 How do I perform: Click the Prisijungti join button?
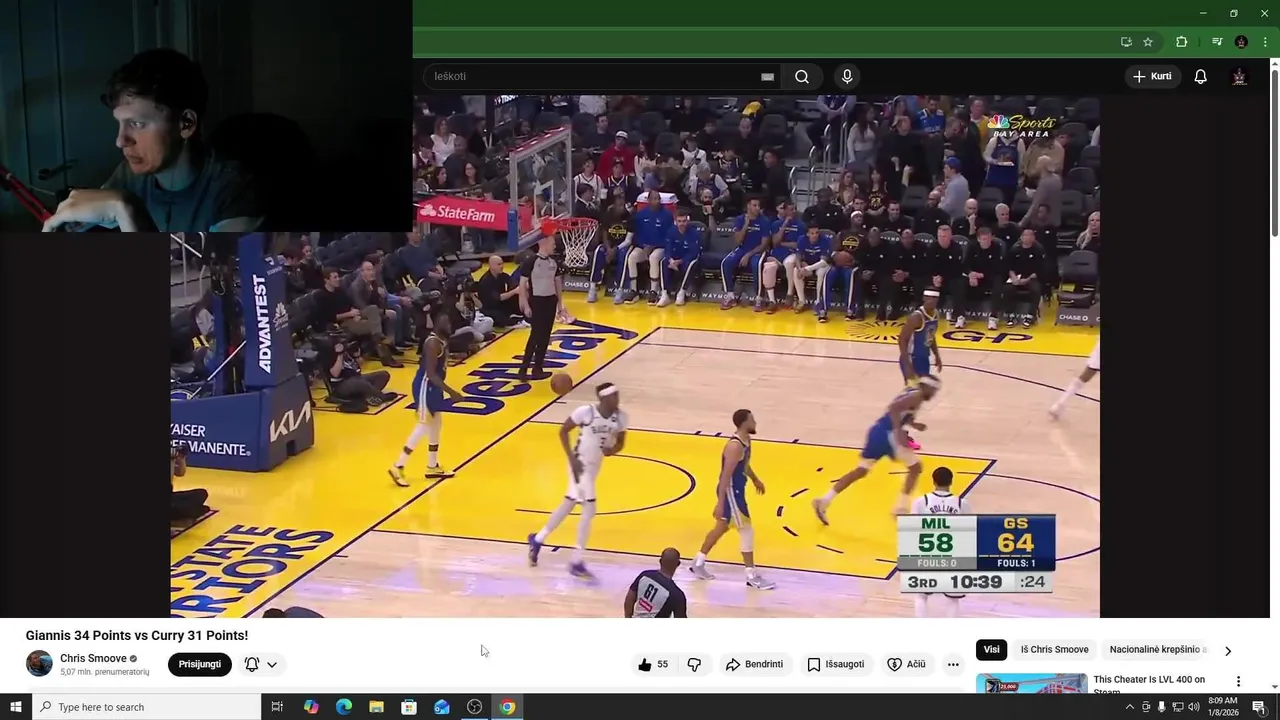[200, 664]
